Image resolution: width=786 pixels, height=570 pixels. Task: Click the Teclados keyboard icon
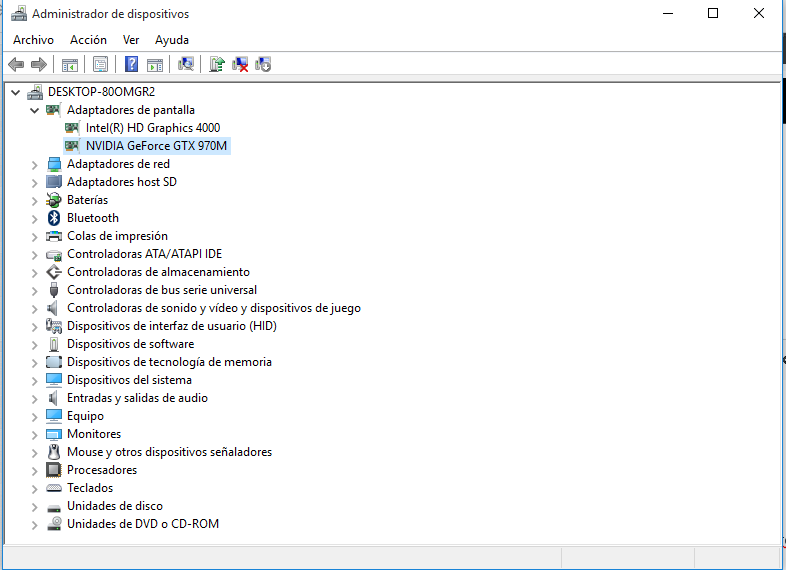[x=54, y=488]
